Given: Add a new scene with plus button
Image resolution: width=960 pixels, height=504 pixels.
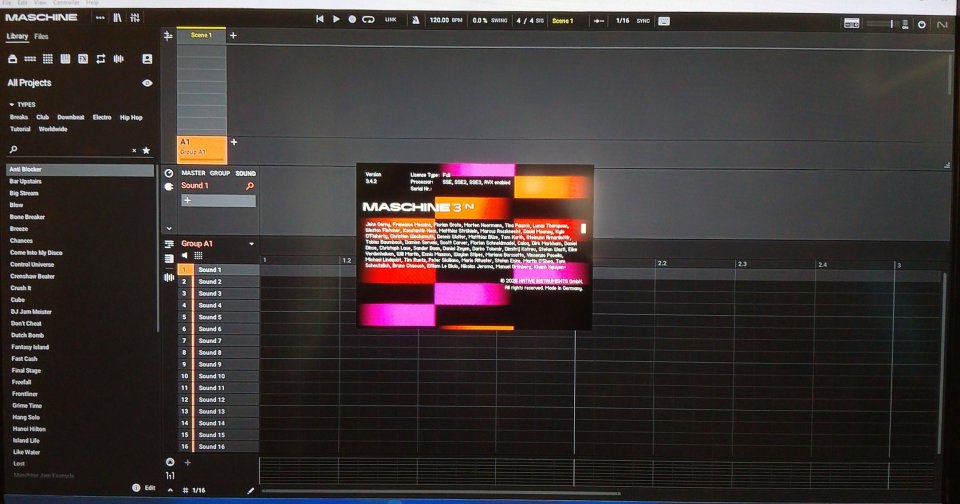Looking at the screenshot, I should [233, 36].
